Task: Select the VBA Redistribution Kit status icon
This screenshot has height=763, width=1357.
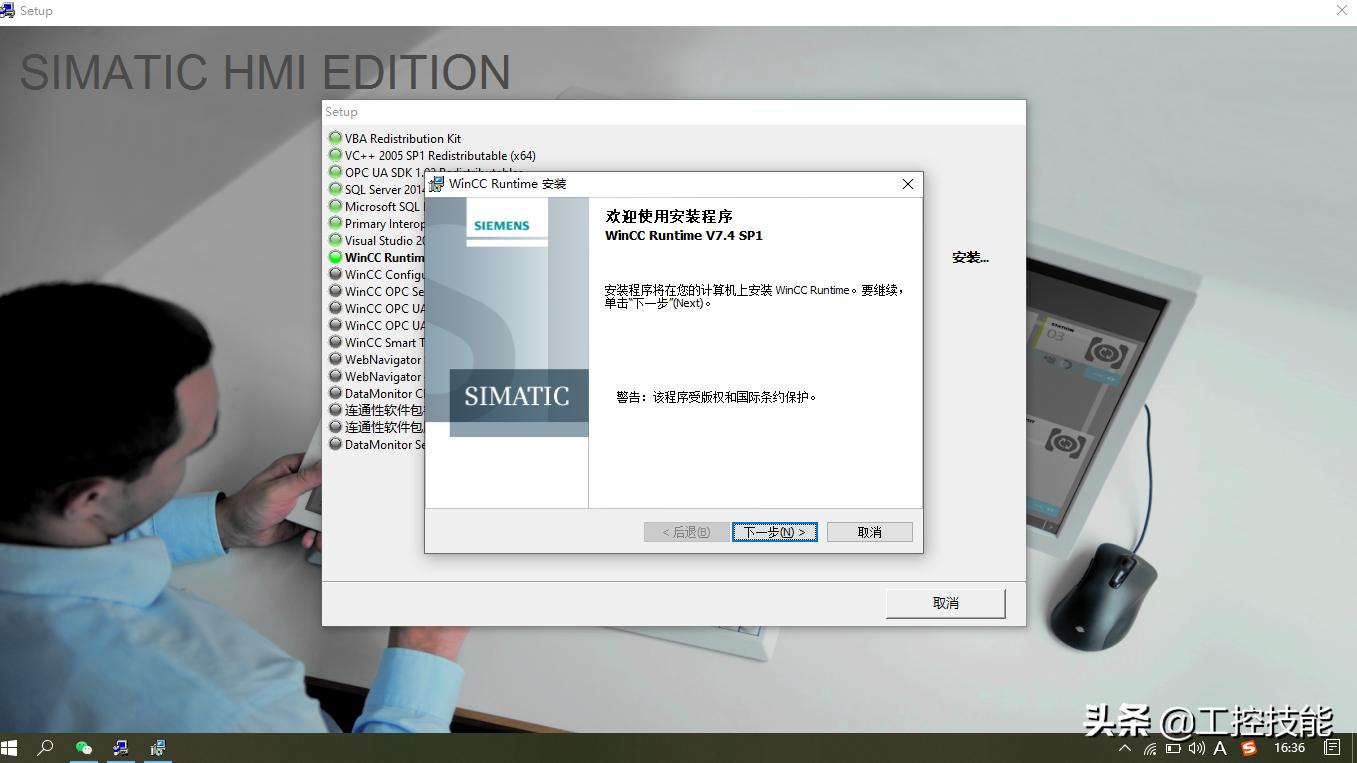Action: click(x=335, y=138)
